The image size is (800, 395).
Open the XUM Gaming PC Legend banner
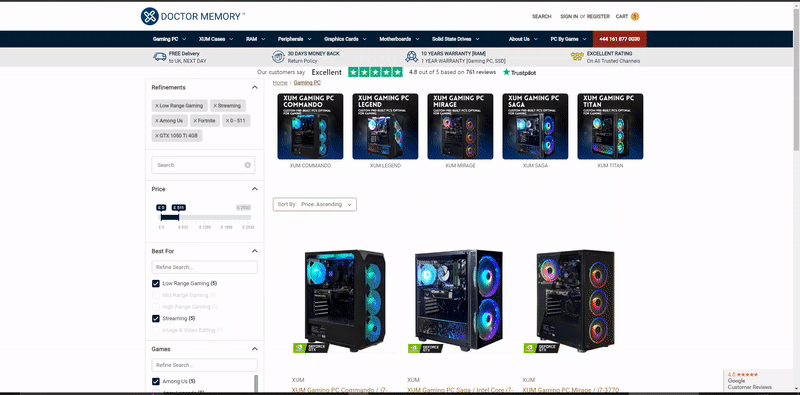[385, 126]
